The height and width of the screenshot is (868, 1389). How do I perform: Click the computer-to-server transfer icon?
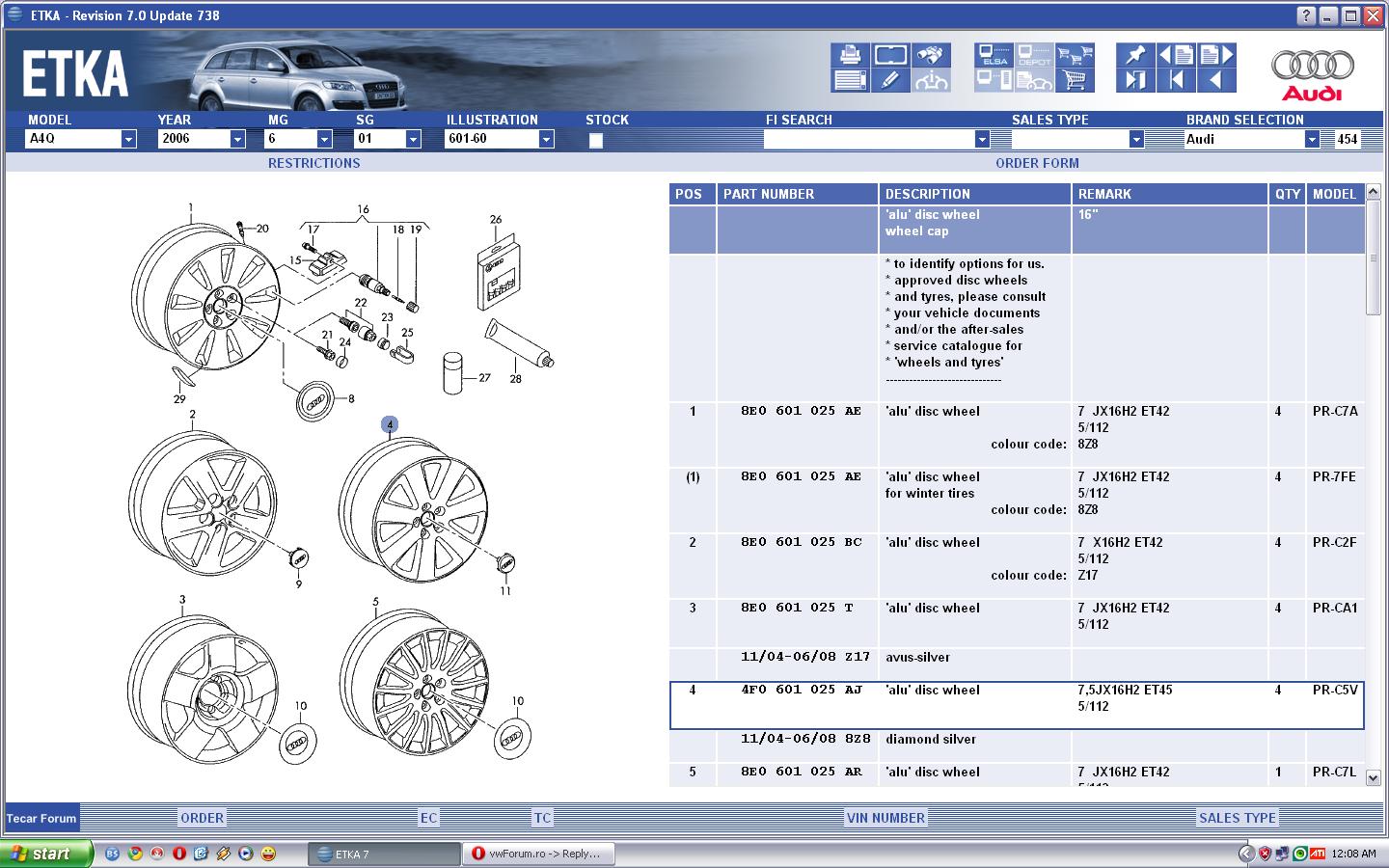(994, 81)
